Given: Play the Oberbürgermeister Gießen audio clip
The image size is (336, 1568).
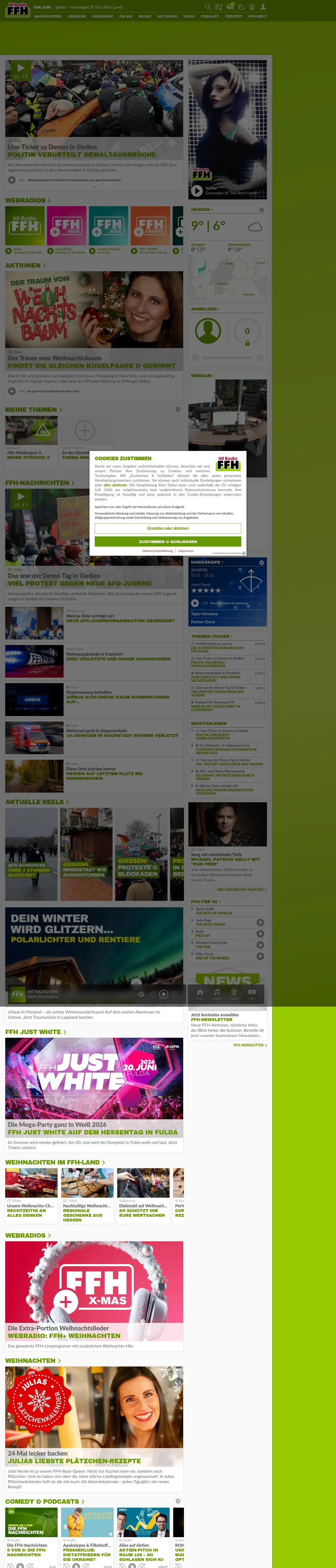Looking at the screenshot, I should click(12, 180).
